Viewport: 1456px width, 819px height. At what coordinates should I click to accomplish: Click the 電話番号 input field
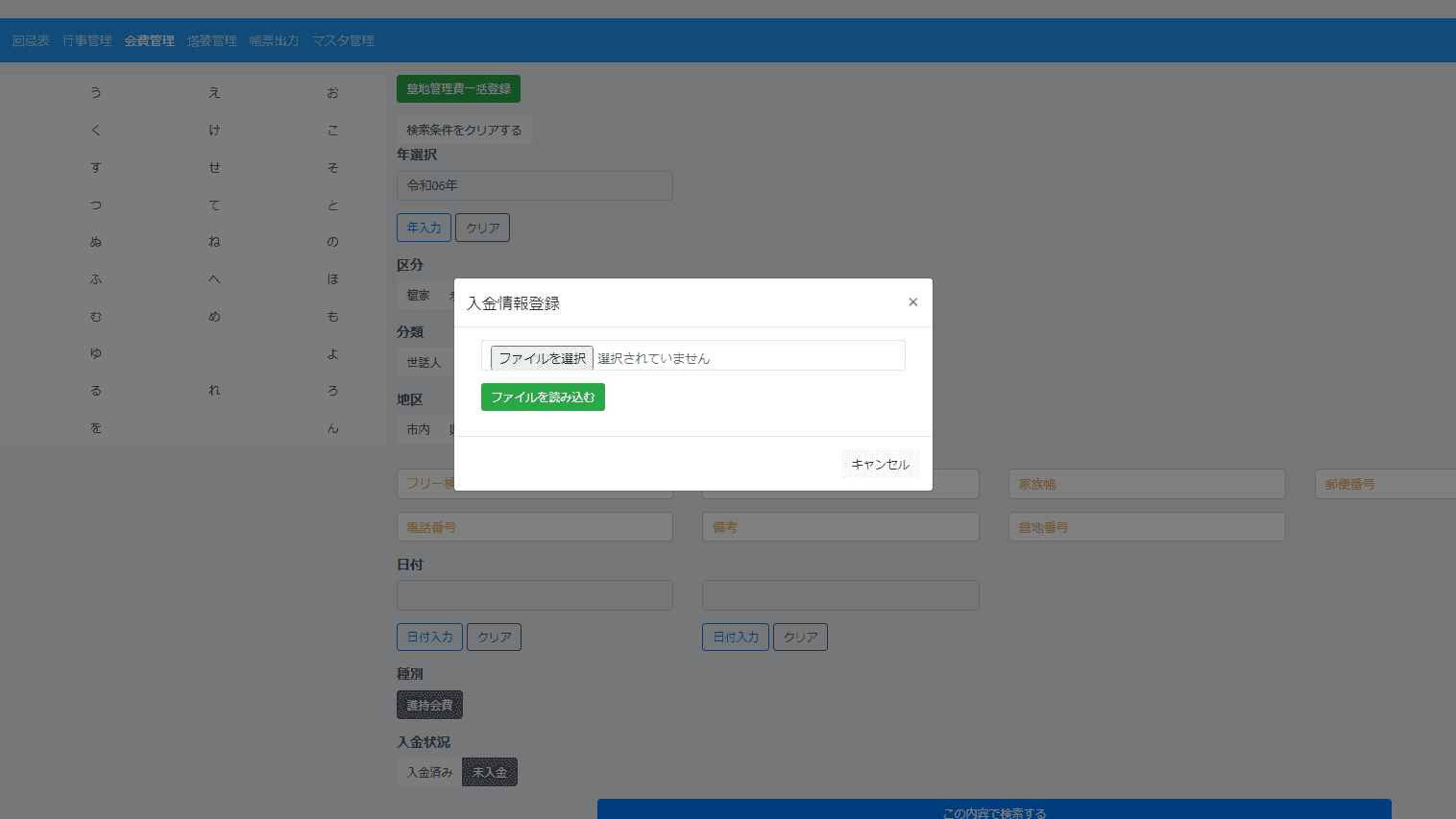534,527
